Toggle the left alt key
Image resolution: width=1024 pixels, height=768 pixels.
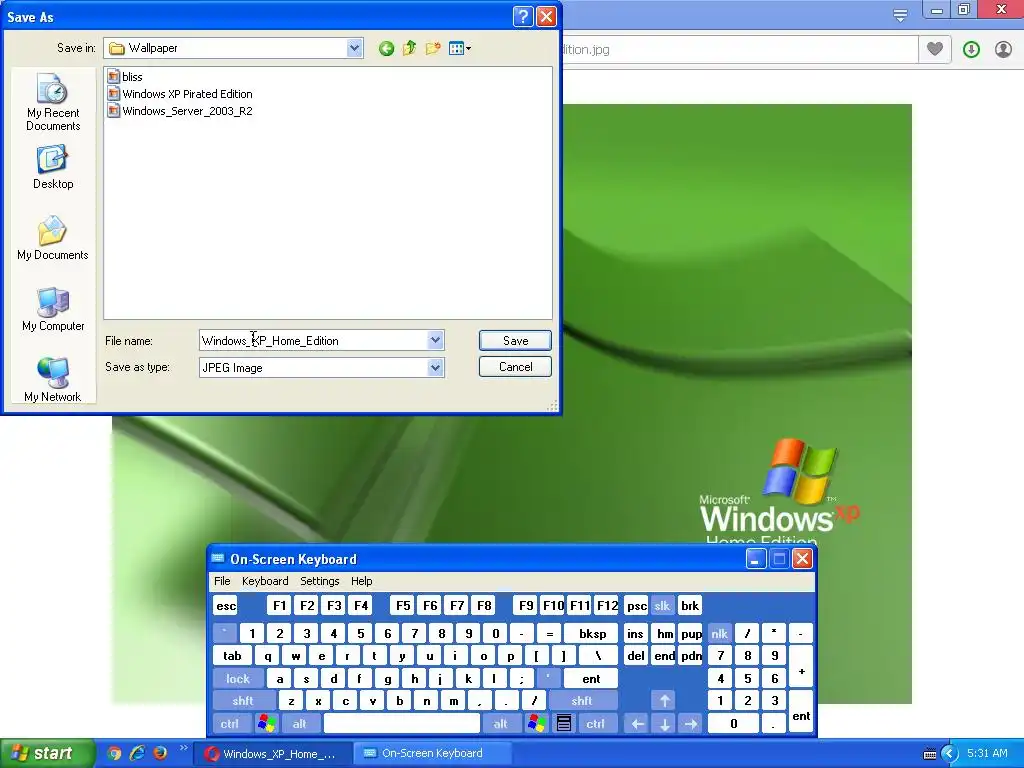point(300,724)
